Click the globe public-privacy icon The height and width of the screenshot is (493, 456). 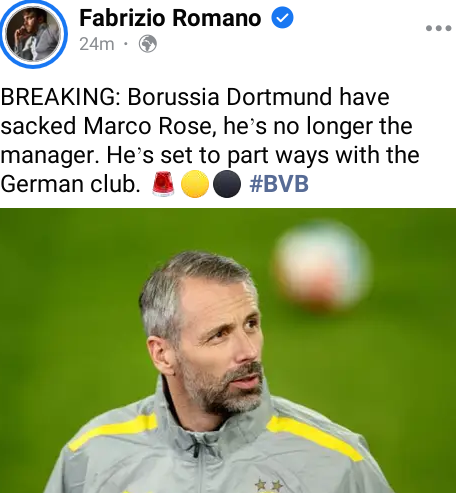pyautogui.click(x=148, y=44)
